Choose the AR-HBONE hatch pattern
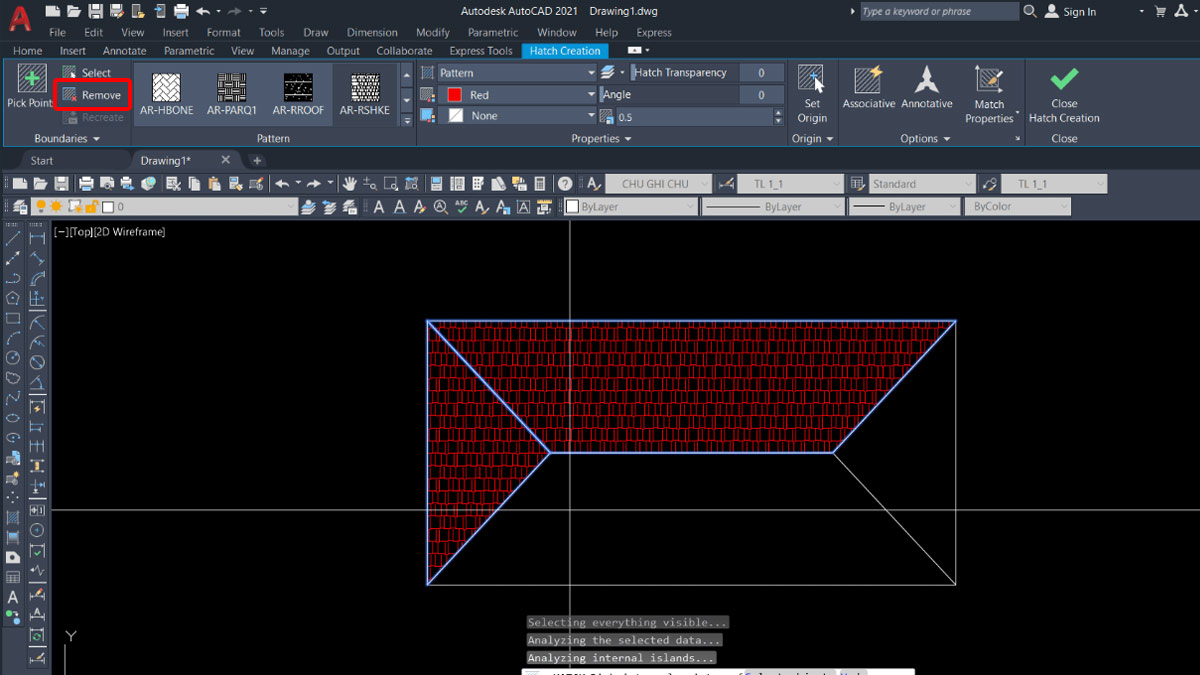The height and width of the screenshot is (675, 1200). point(166,93)
